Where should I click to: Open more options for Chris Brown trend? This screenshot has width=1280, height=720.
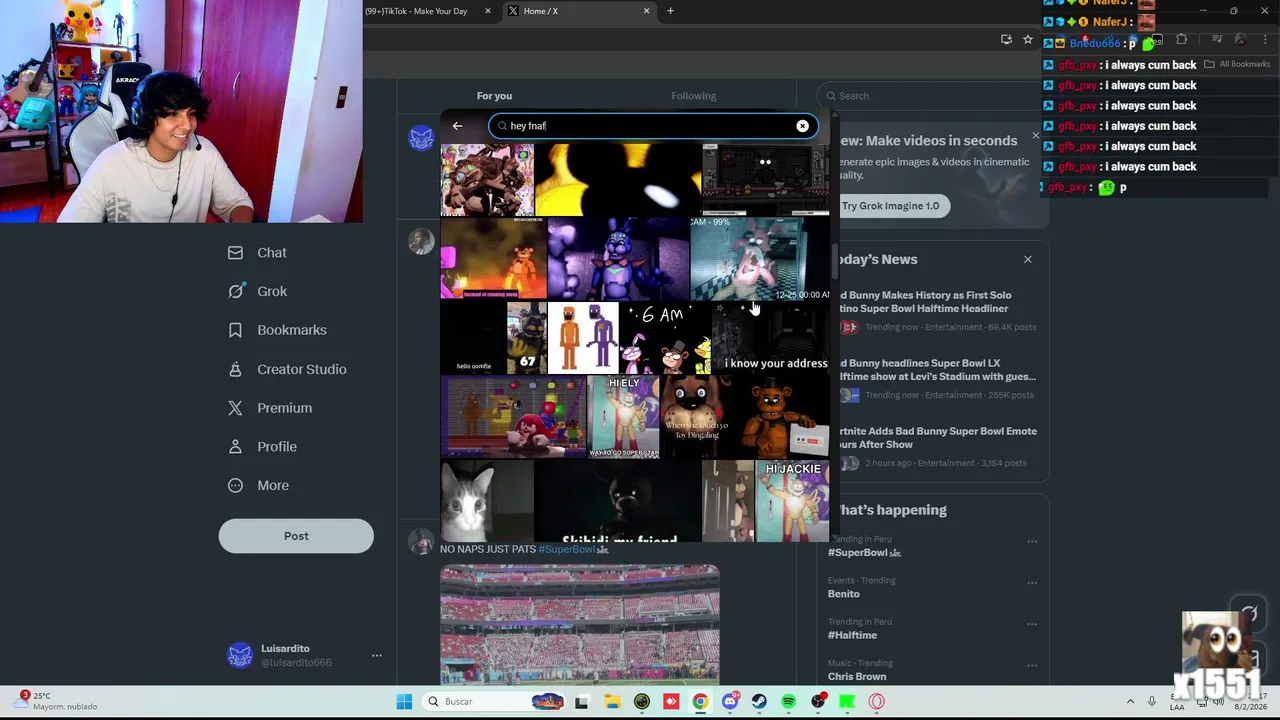tap(1032, 666)
